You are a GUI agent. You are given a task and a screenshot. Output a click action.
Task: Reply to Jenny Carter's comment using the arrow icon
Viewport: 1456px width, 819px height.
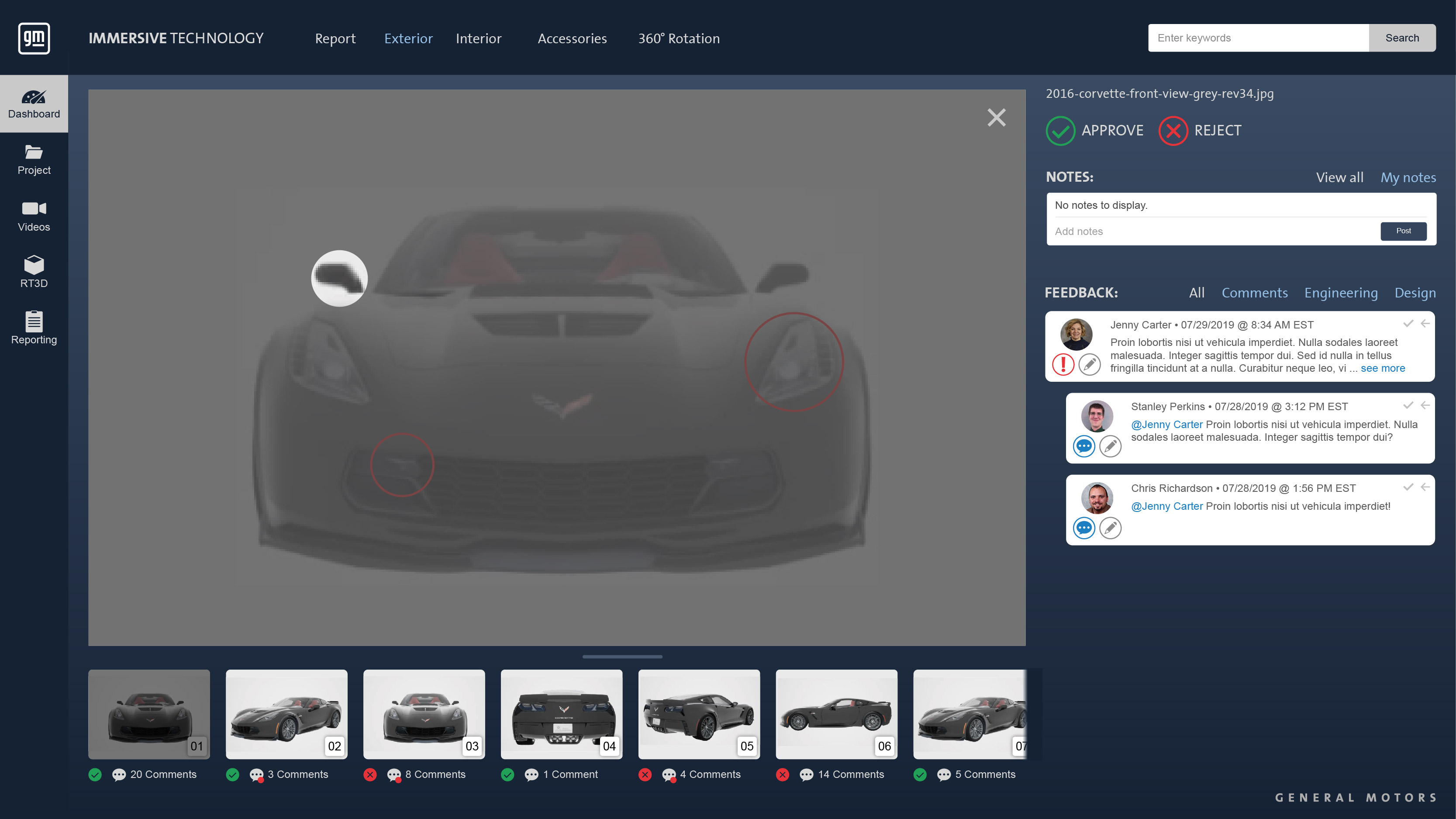(1425, 323)
